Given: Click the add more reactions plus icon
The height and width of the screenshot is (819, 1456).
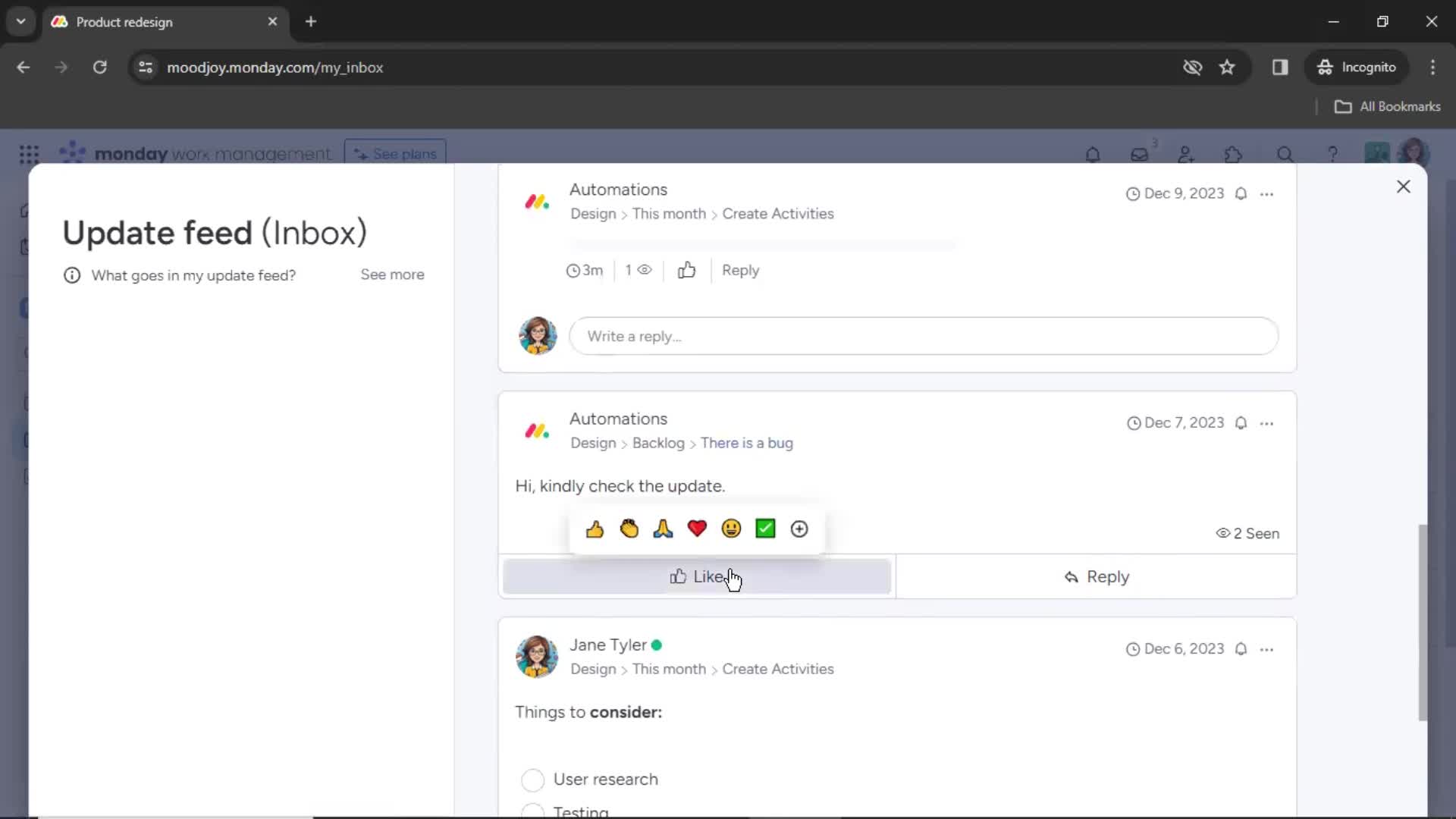Looking at the screenshot, I should (x=799, y=528).
